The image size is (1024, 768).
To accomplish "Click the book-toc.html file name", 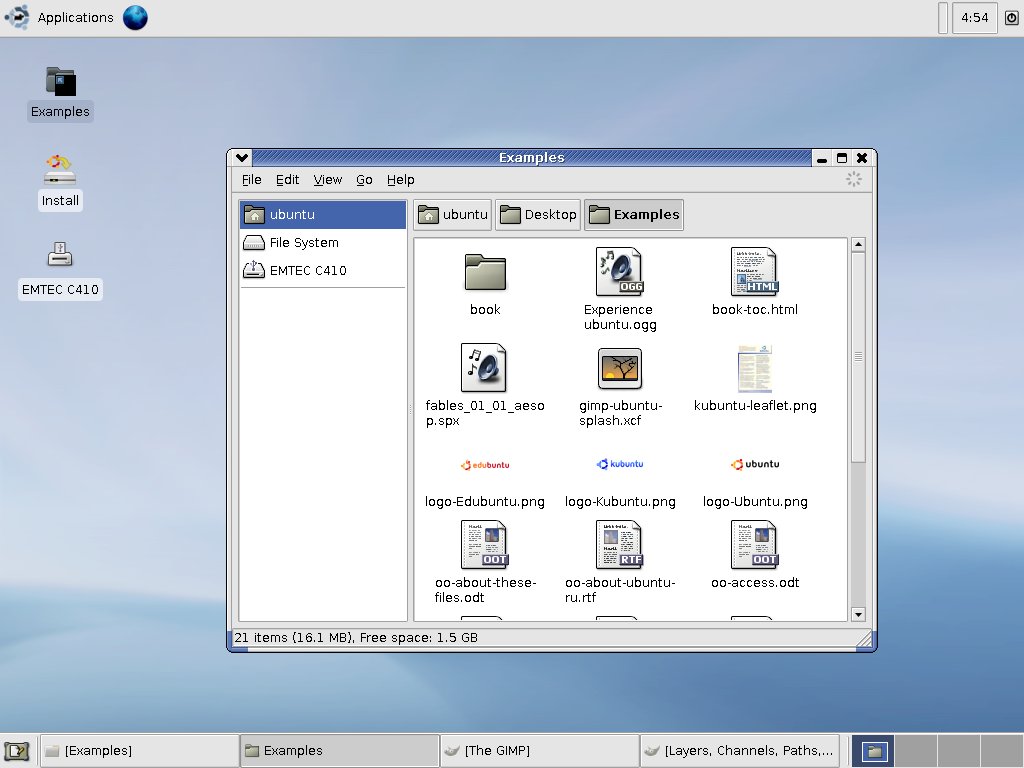I will click(755, 310).
